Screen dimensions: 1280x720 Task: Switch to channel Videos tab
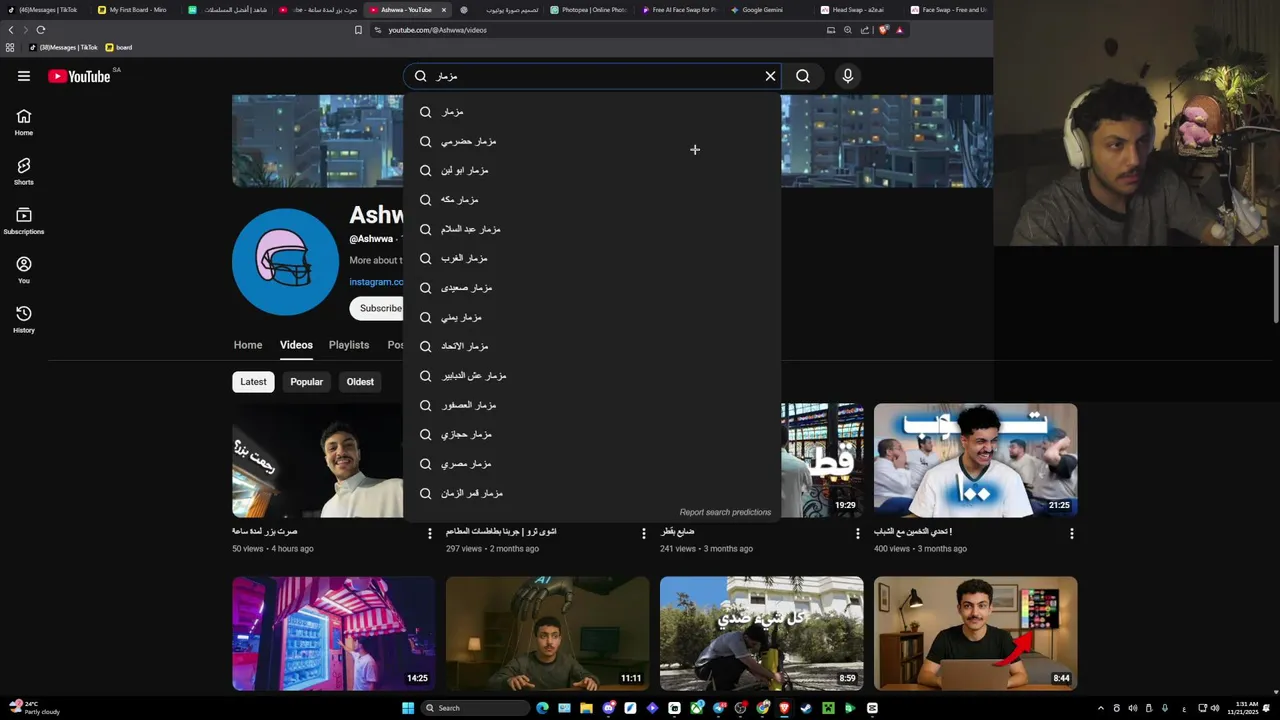(296, 345)
